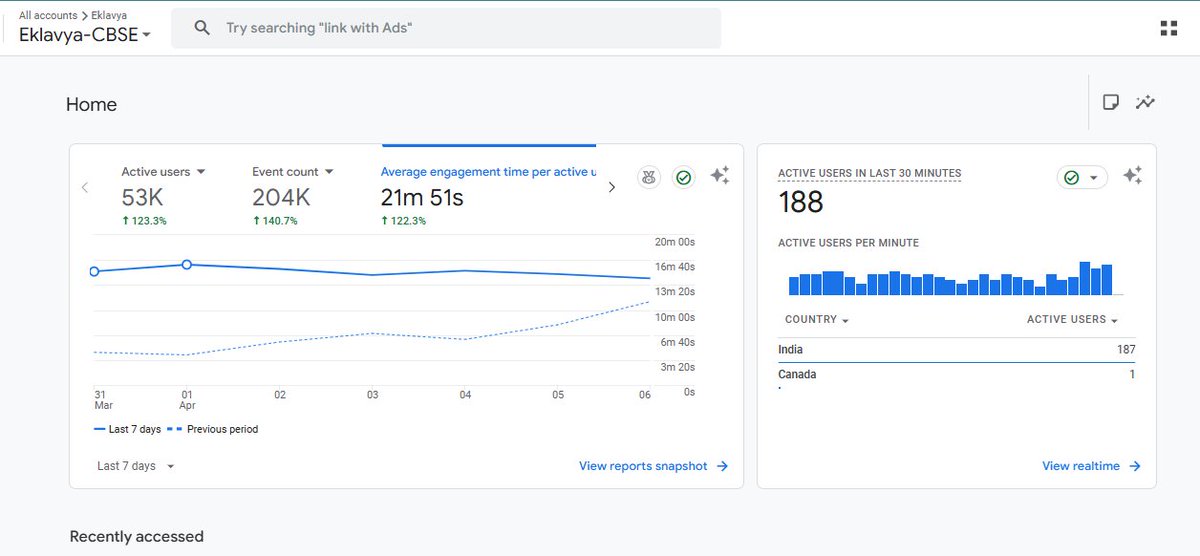The image size is (1200, 556).
Task: Select the Active users metric tab value 53K
Action: pyautogui.click(x=143, y=198)
